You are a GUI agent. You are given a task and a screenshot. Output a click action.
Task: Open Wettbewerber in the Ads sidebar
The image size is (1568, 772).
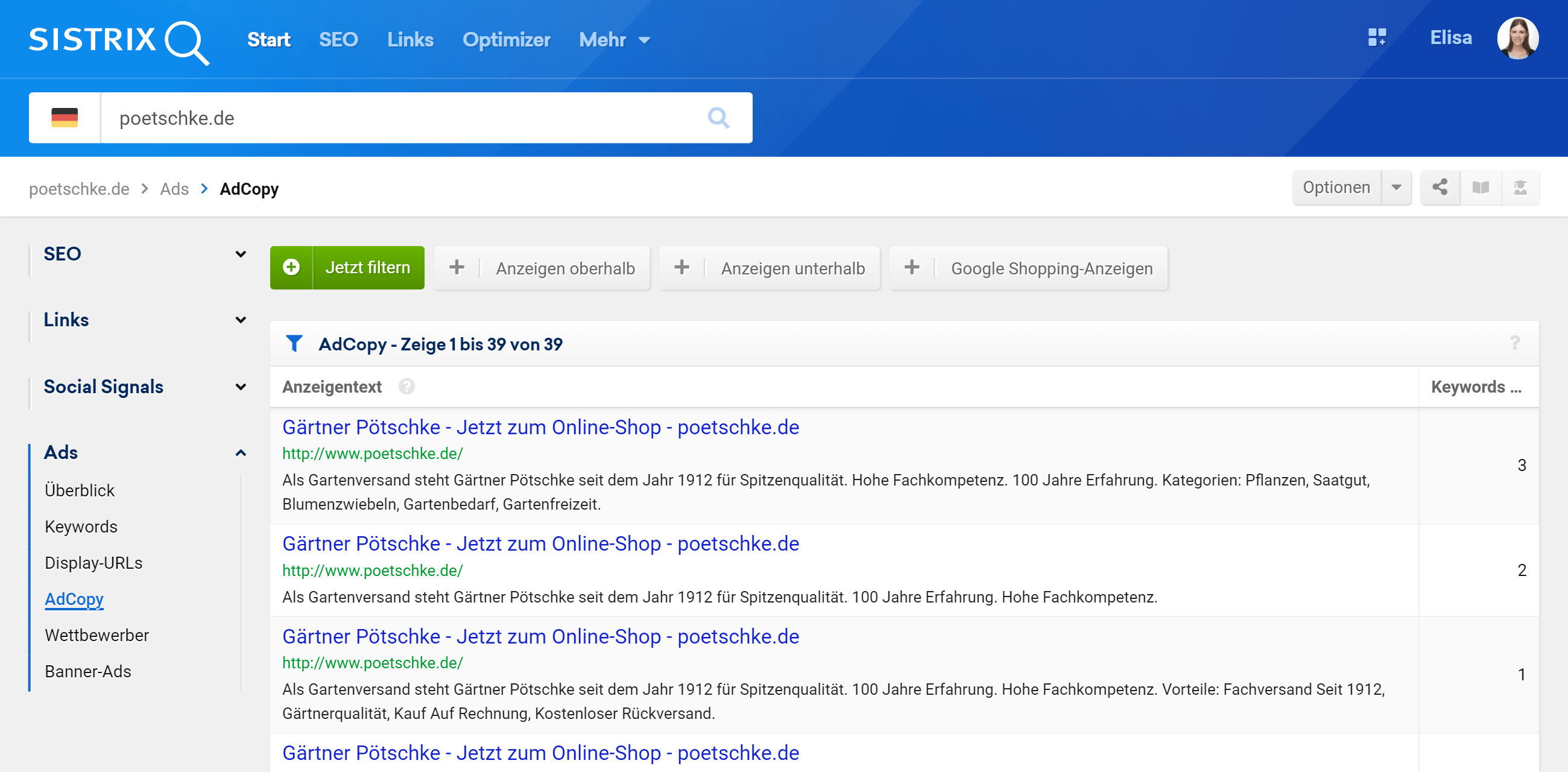click(x=96, y=635)
